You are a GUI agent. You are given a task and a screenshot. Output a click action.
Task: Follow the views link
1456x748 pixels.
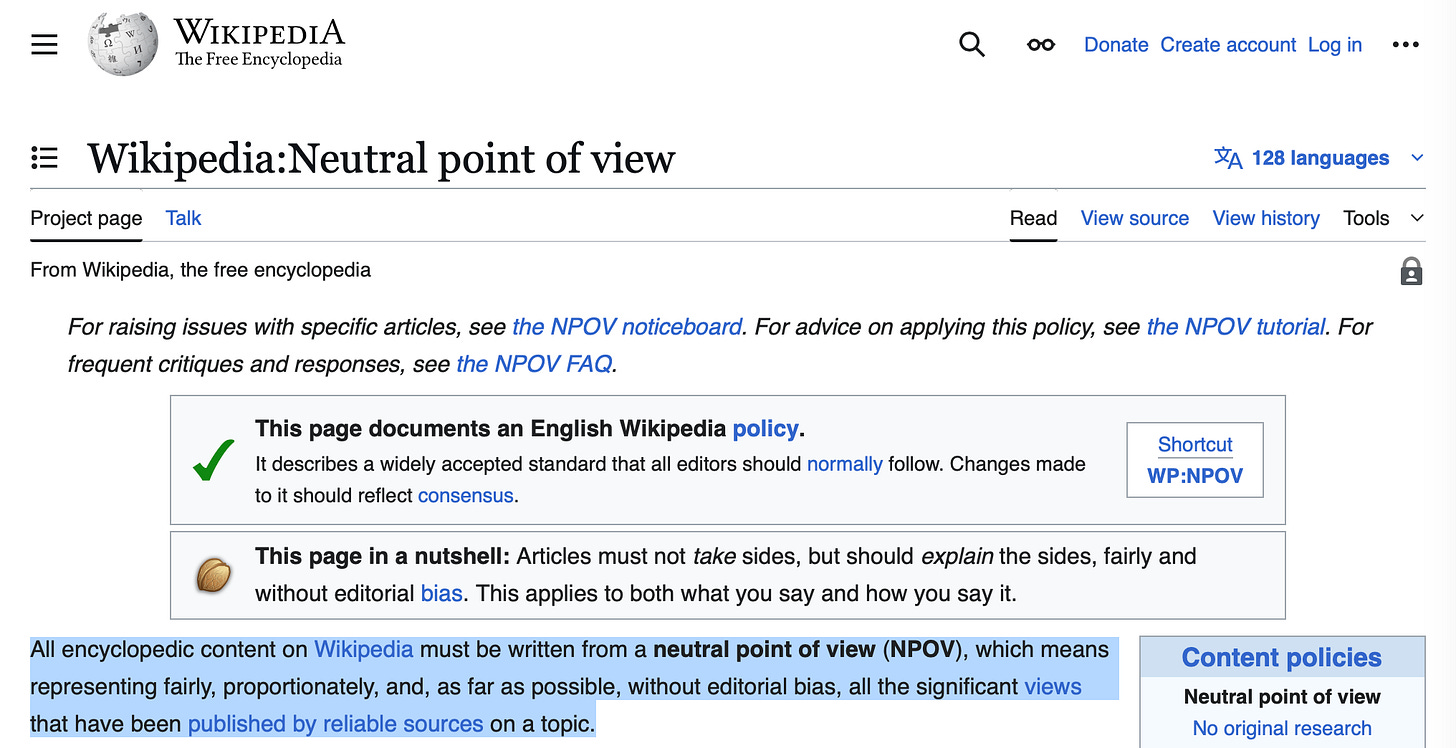coord(1053,686)
